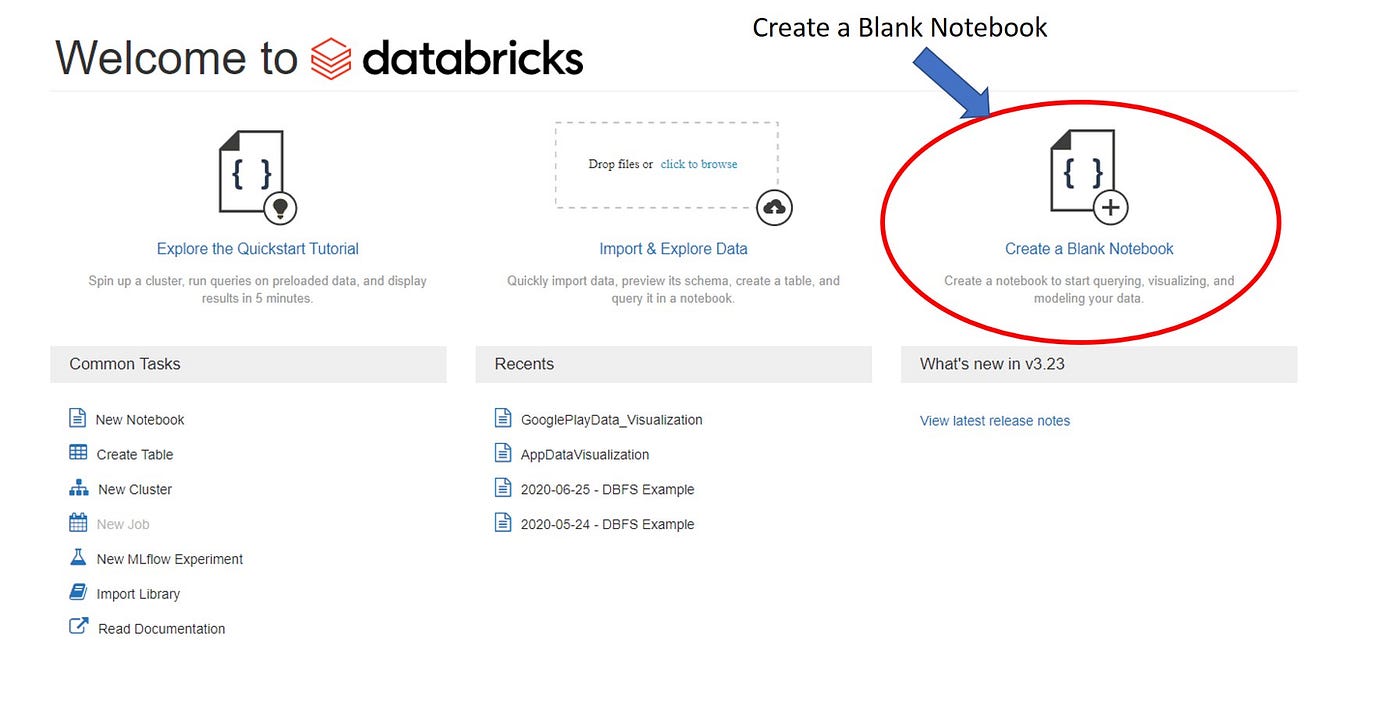The width and height of the screenshot is (1400, 710).
Task: Click the New Cluster hierarchy icon
Action: 79,488
